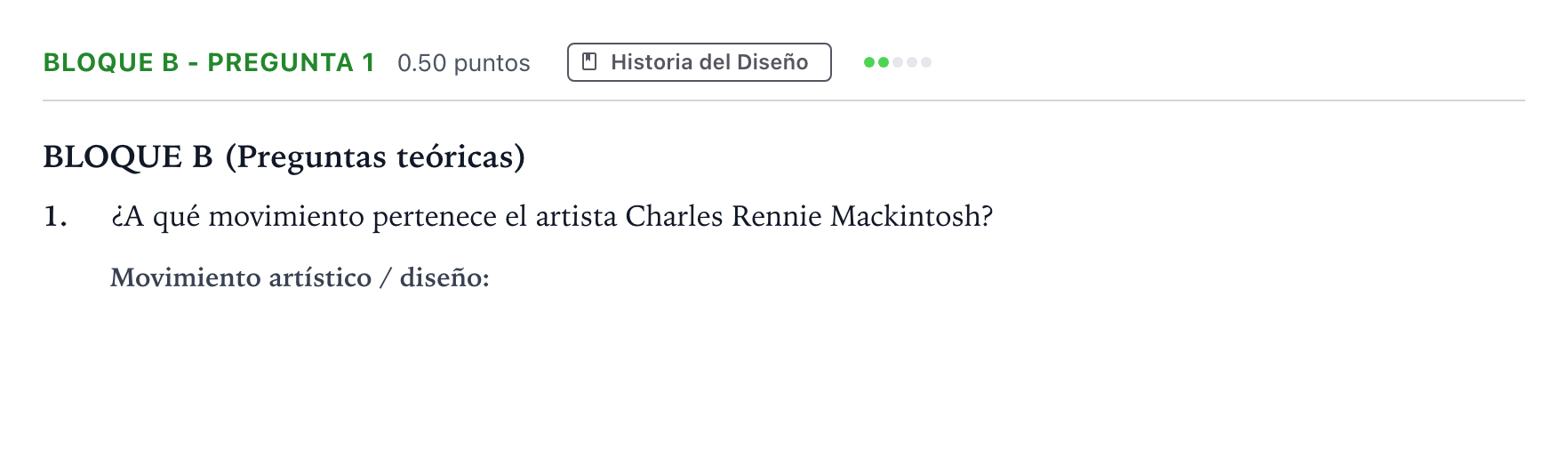Click the BLOQUE B (Preguntas teóricas) heading
The image size is (1568, 457).
tap(284, 157)
